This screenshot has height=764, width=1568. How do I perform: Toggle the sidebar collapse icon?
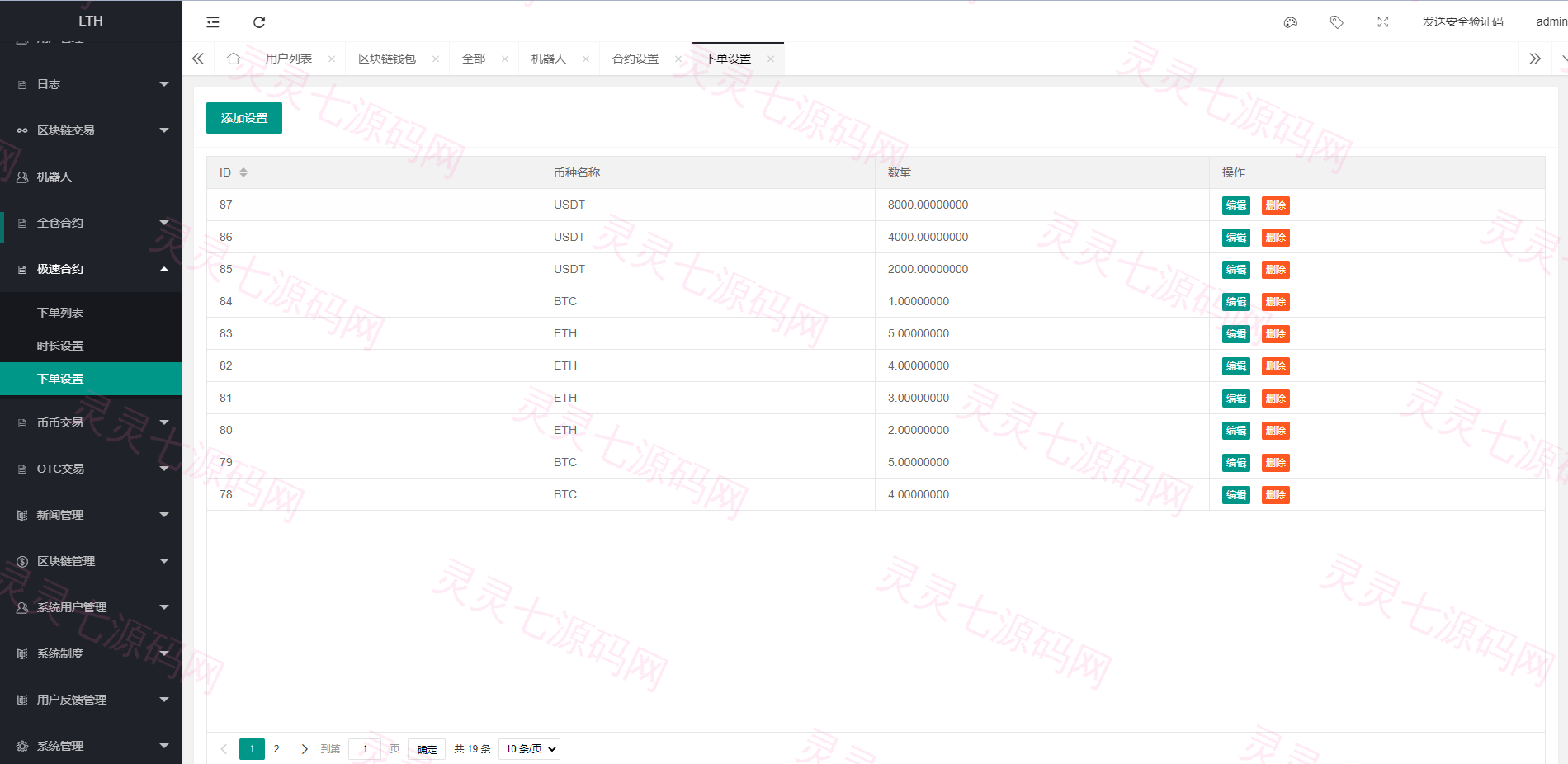(x=213, y=22)
